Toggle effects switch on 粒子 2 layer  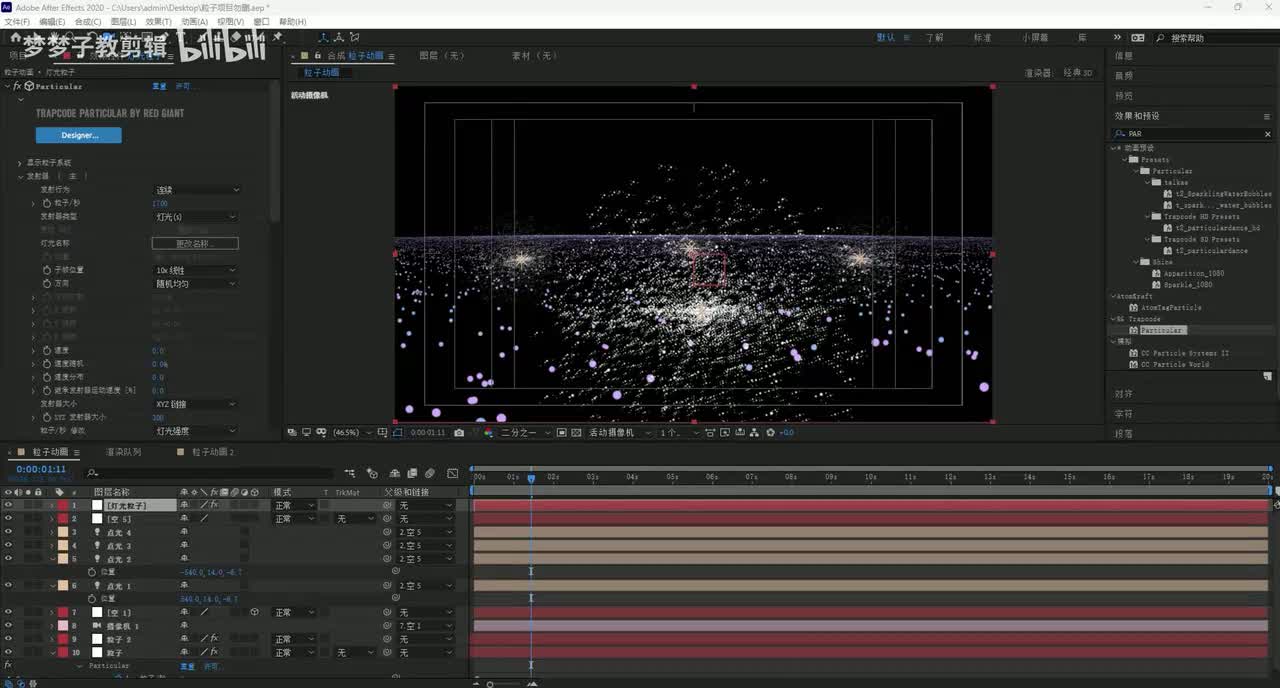point(213,639)
